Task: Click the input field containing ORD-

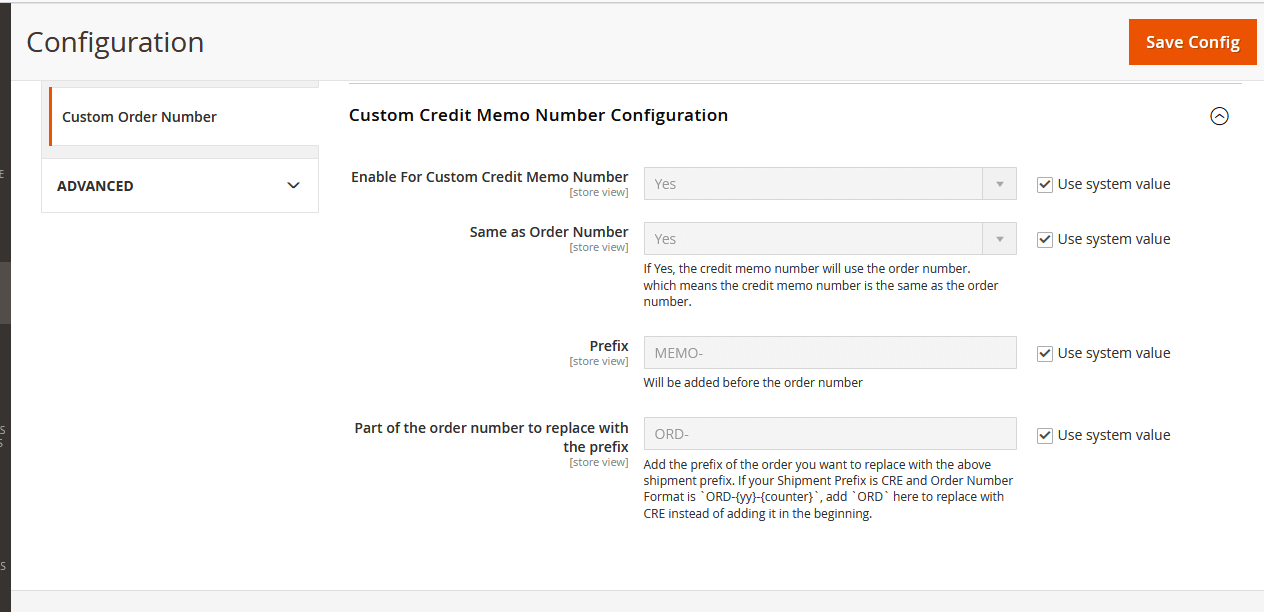Action: click(x=830, y=434)
